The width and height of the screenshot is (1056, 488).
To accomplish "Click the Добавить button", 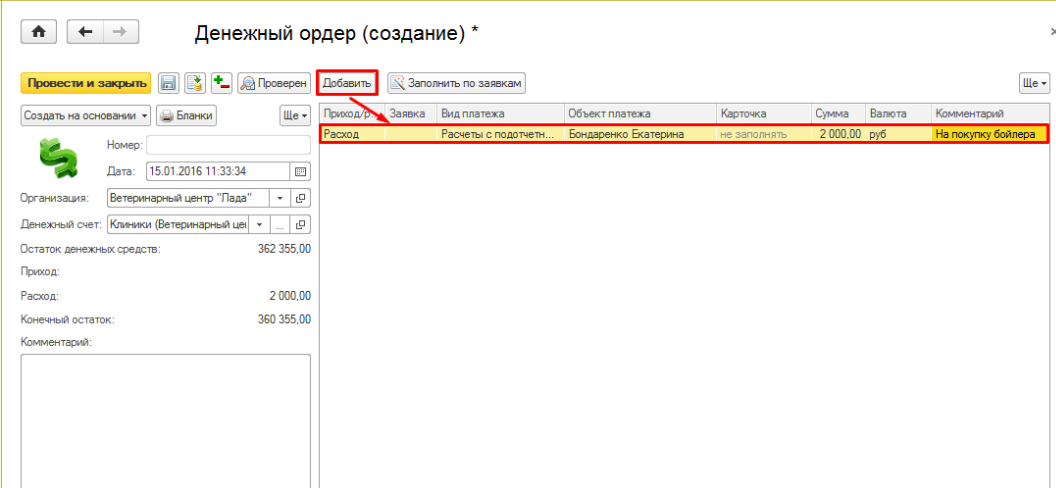I will click(347, 84).
